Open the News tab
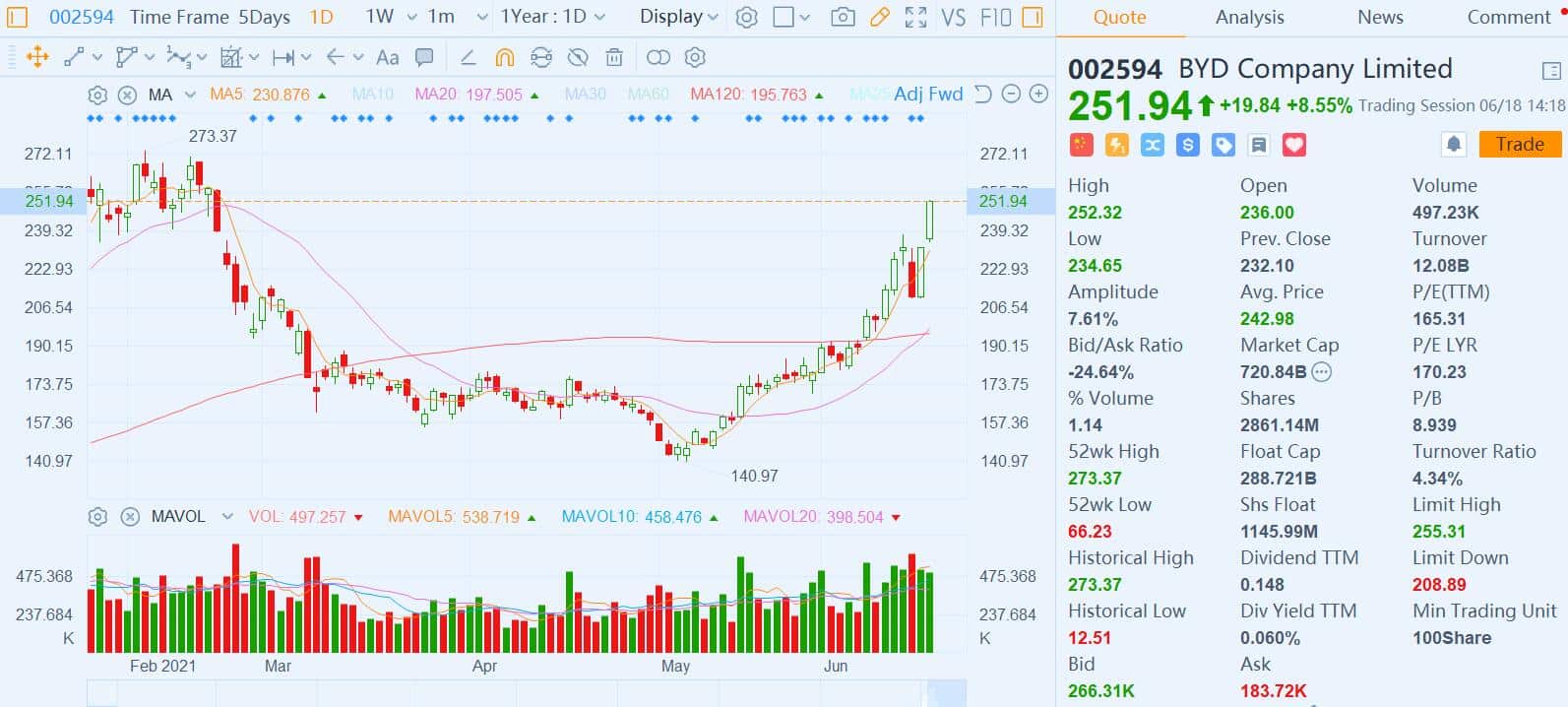1568x707 pixels. click(1380, 17)
